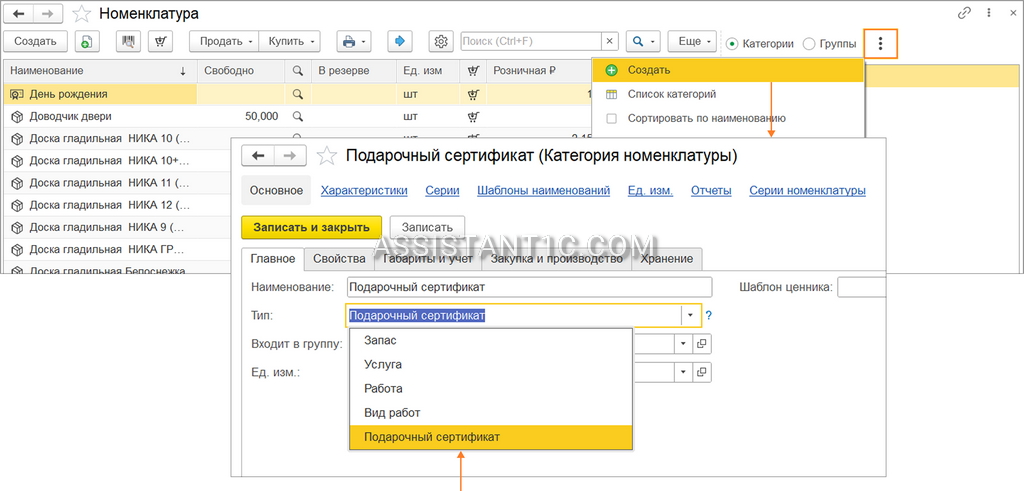1024x491 pixels.
Task: Select Услуга in type list
Action: 491,364
